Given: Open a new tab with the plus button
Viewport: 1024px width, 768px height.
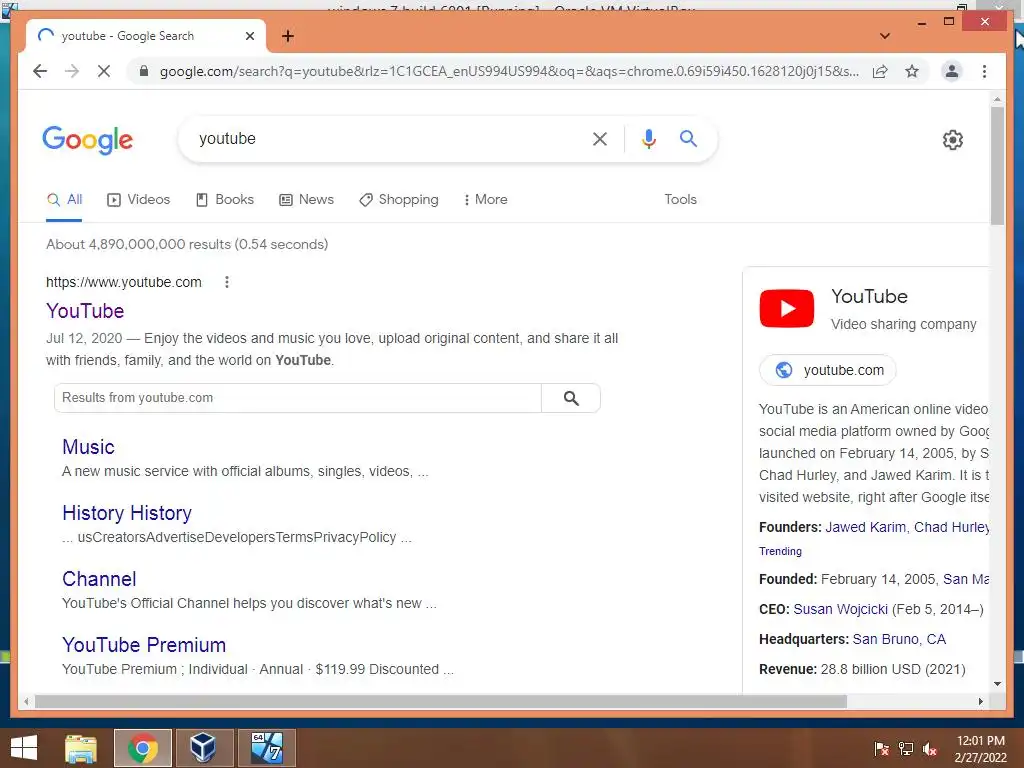Looking at the screenshot, I should 288,36.
